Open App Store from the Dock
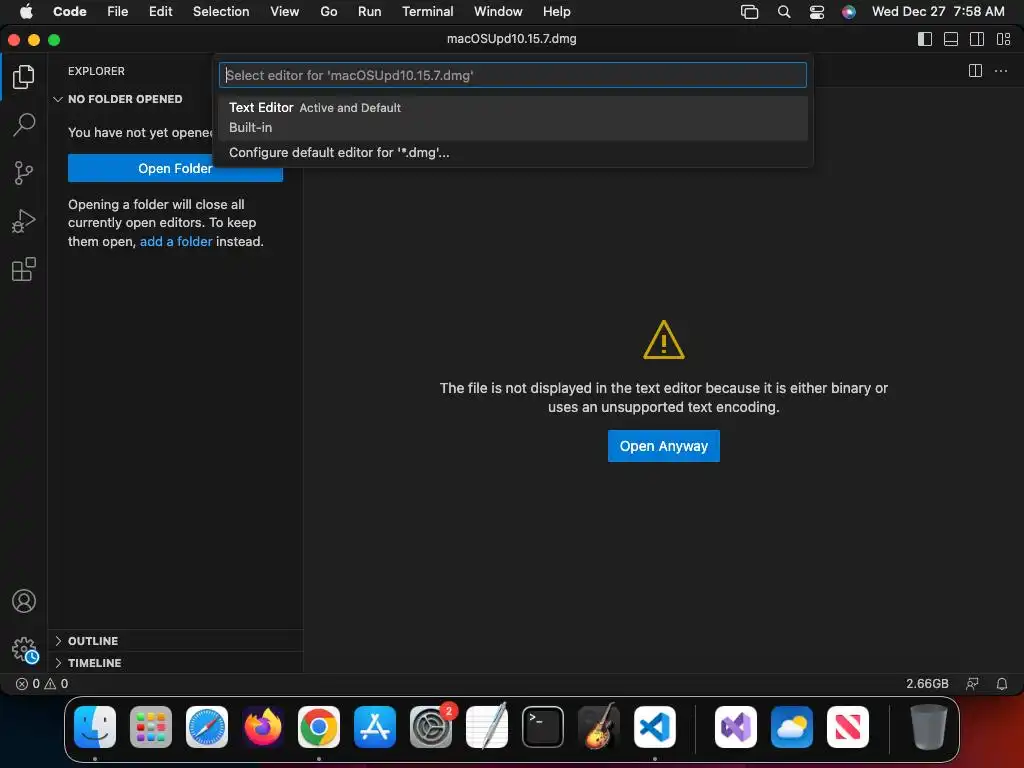1024x768 pixels. (375, 727)
